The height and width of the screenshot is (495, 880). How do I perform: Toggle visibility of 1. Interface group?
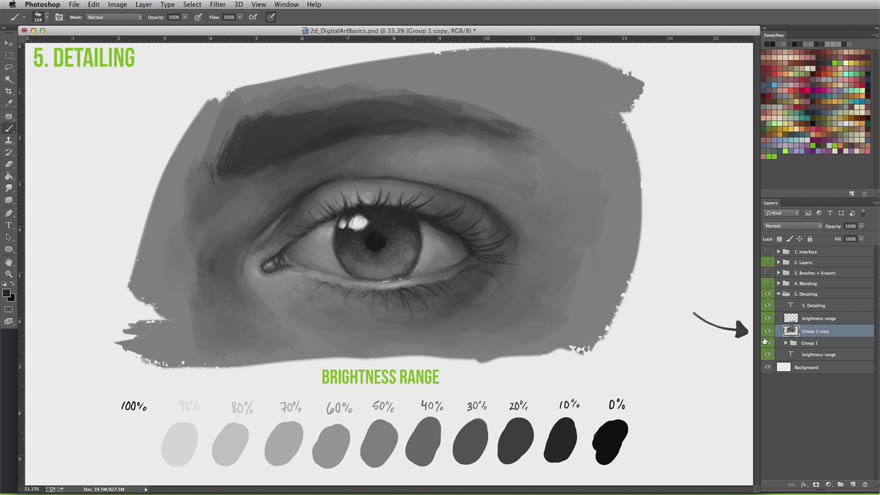point(767,251)
